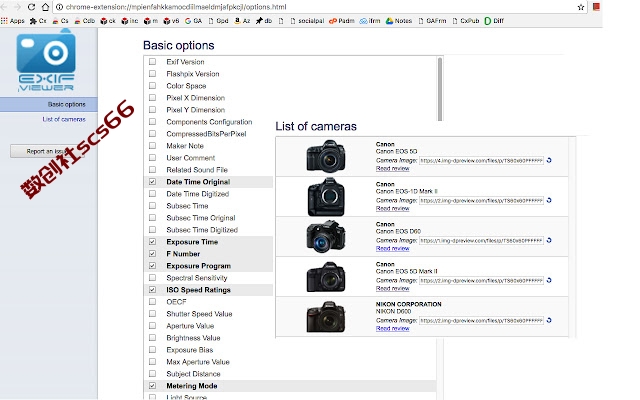640x400 pixels.
Task: Open the GA Google bookmark
Action: [x=193, y=21]
